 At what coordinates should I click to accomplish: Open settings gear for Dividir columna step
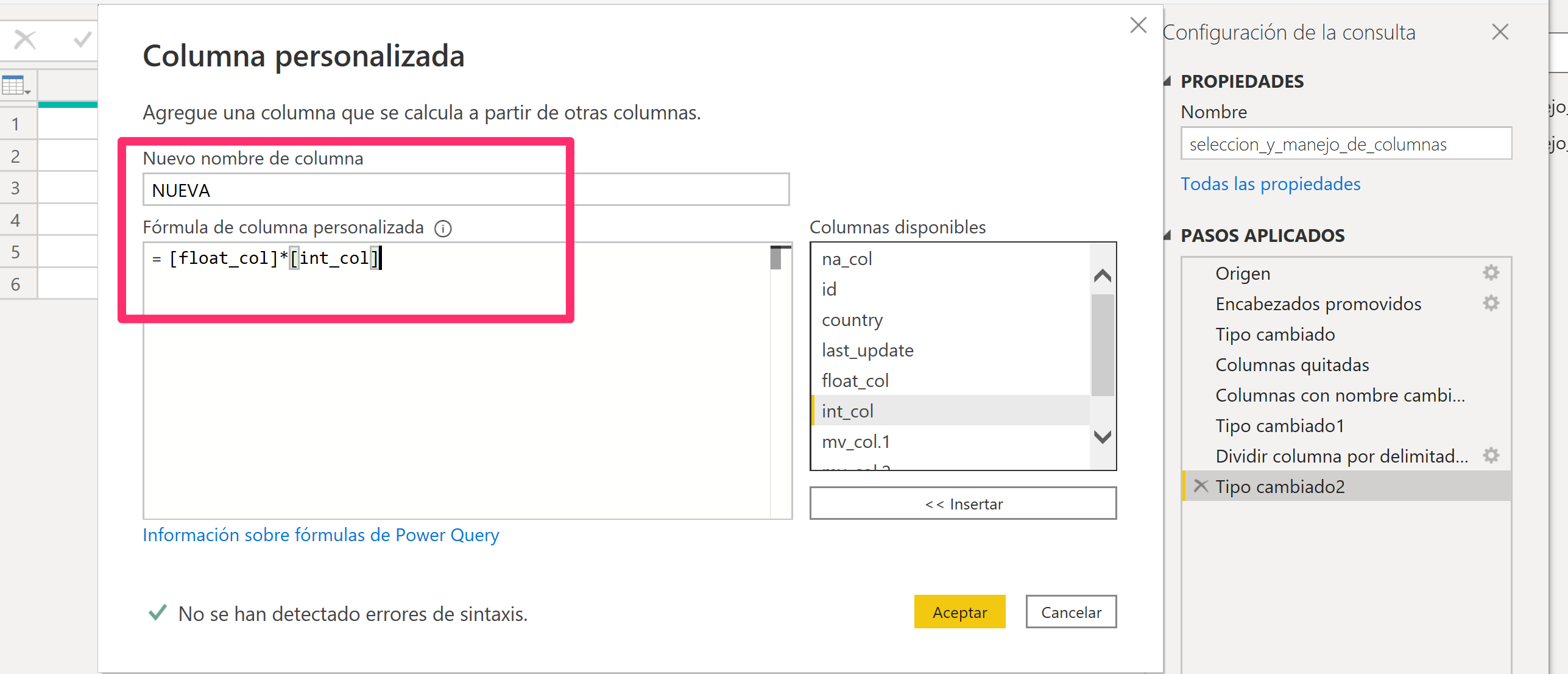pyautogui.click(x=1491, y=455)
